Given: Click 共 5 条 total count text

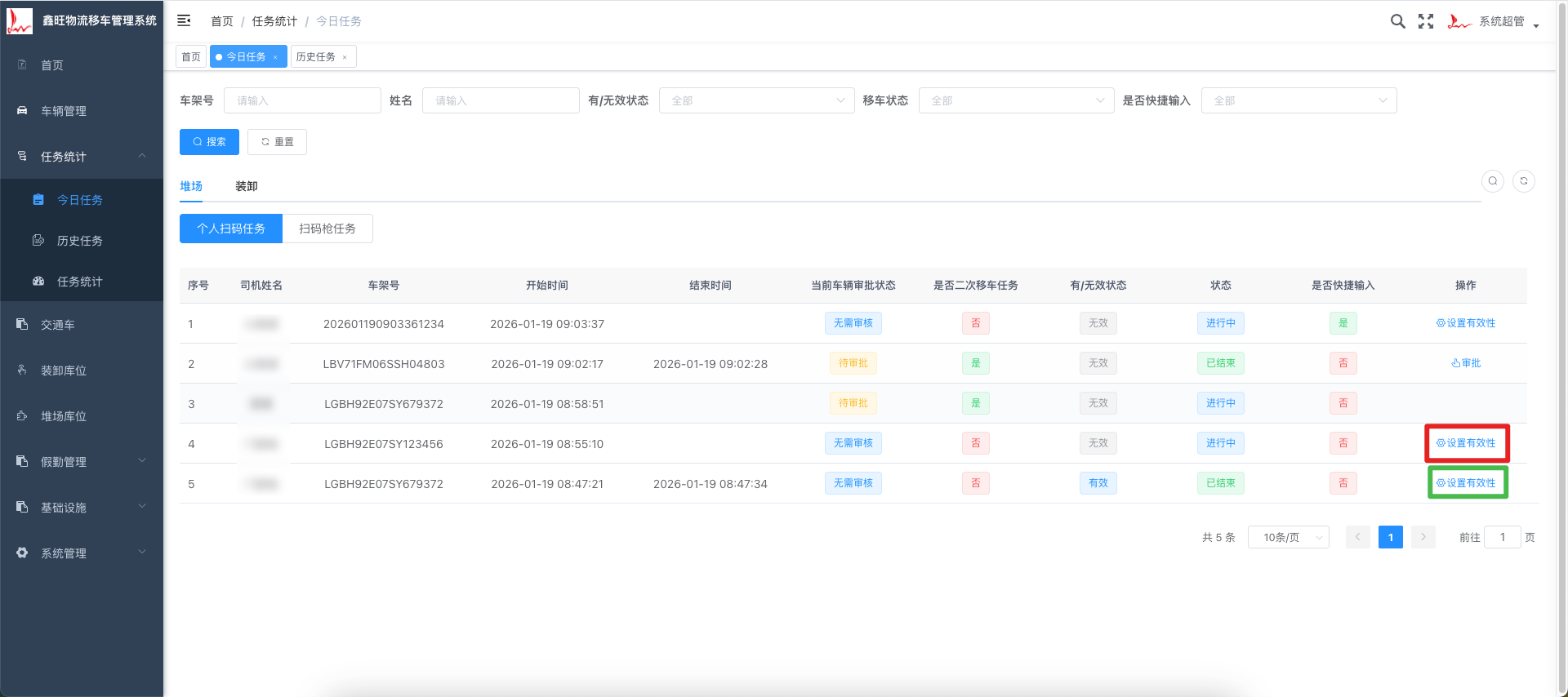Looking at the screenshot, I should [x=1218, y=537].
